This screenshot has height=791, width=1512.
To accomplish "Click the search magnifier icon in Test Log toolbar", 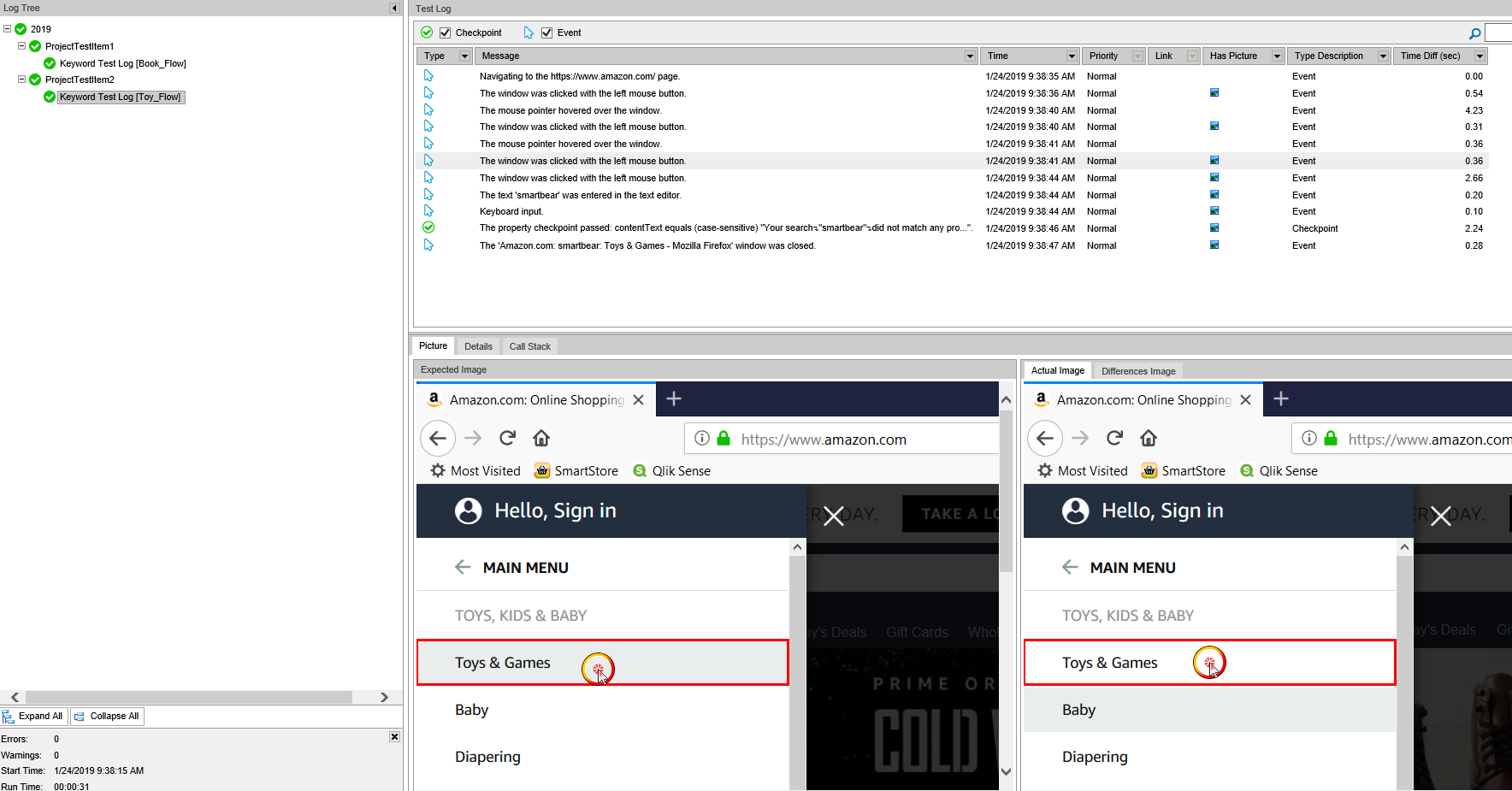I will point(1474,33).
